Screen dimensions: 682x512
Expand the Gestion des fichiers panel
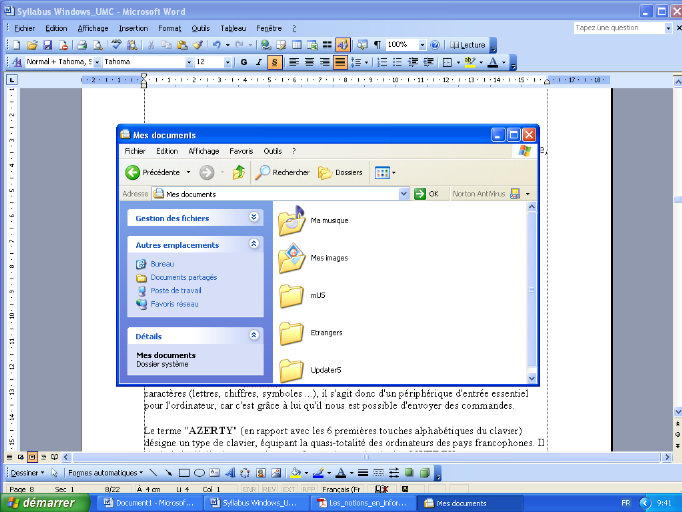[x=254, y=217]
